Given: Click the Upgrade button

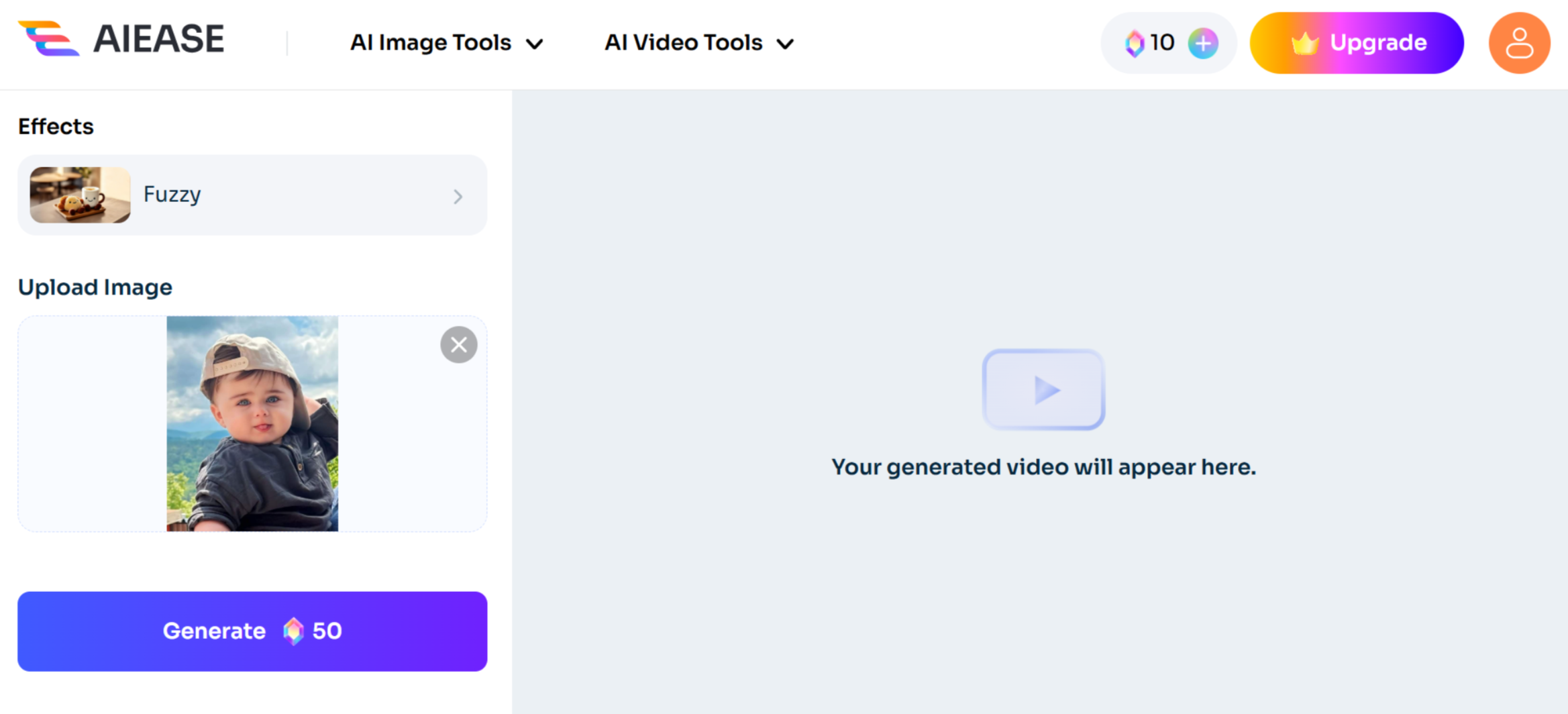Looking at the screenshot, I should 1357,42.
